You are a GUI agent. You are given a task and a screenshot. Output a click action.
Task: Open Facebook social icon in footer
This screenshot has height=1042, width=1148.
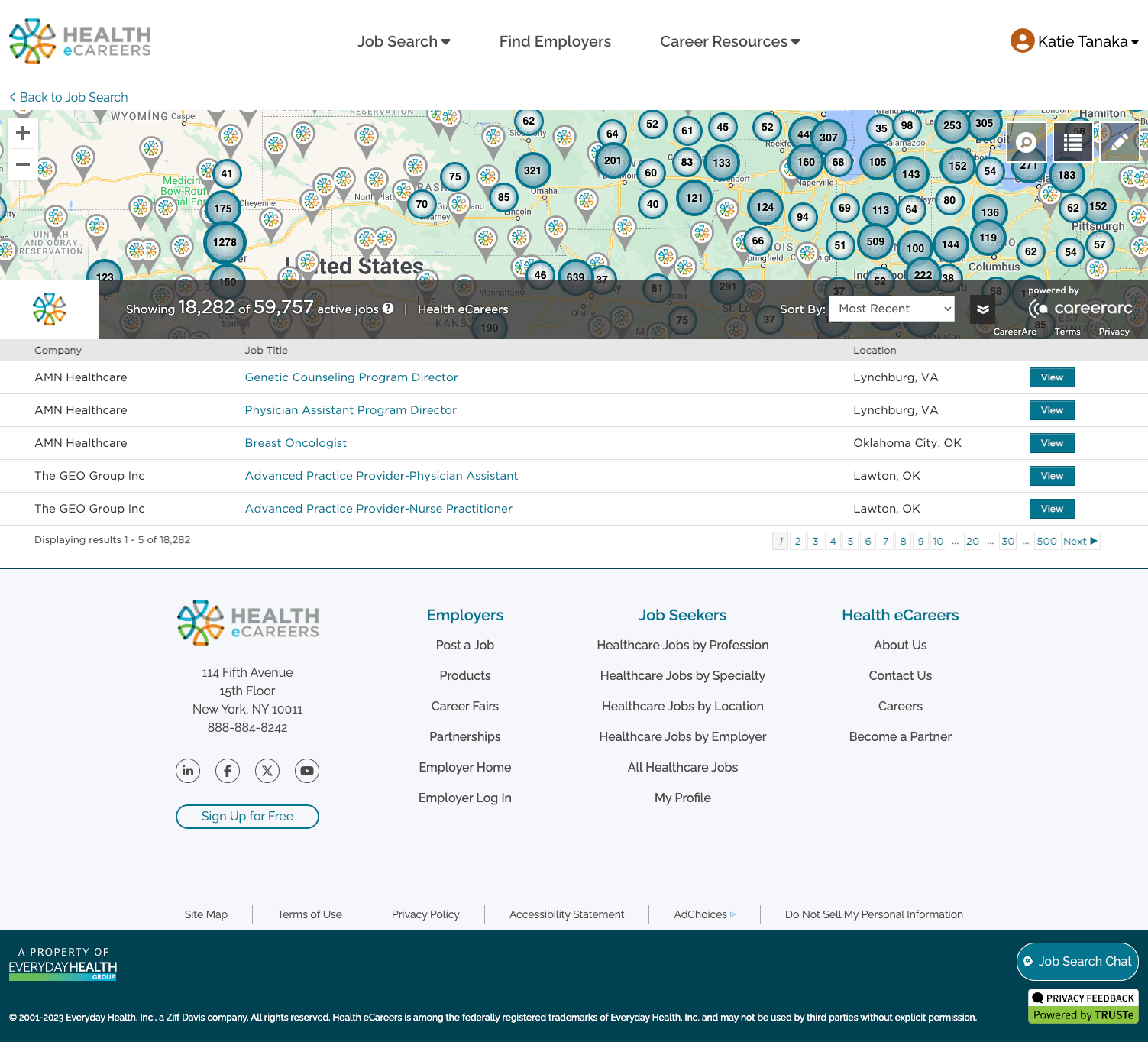[228, 771]
